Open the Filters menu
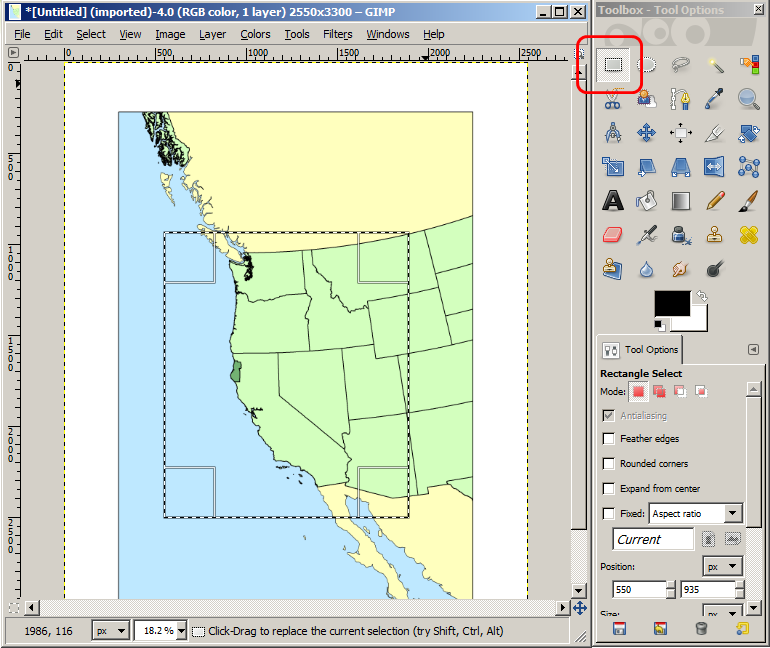This screenshot has width=770, height=648. [x=337, y=34]
